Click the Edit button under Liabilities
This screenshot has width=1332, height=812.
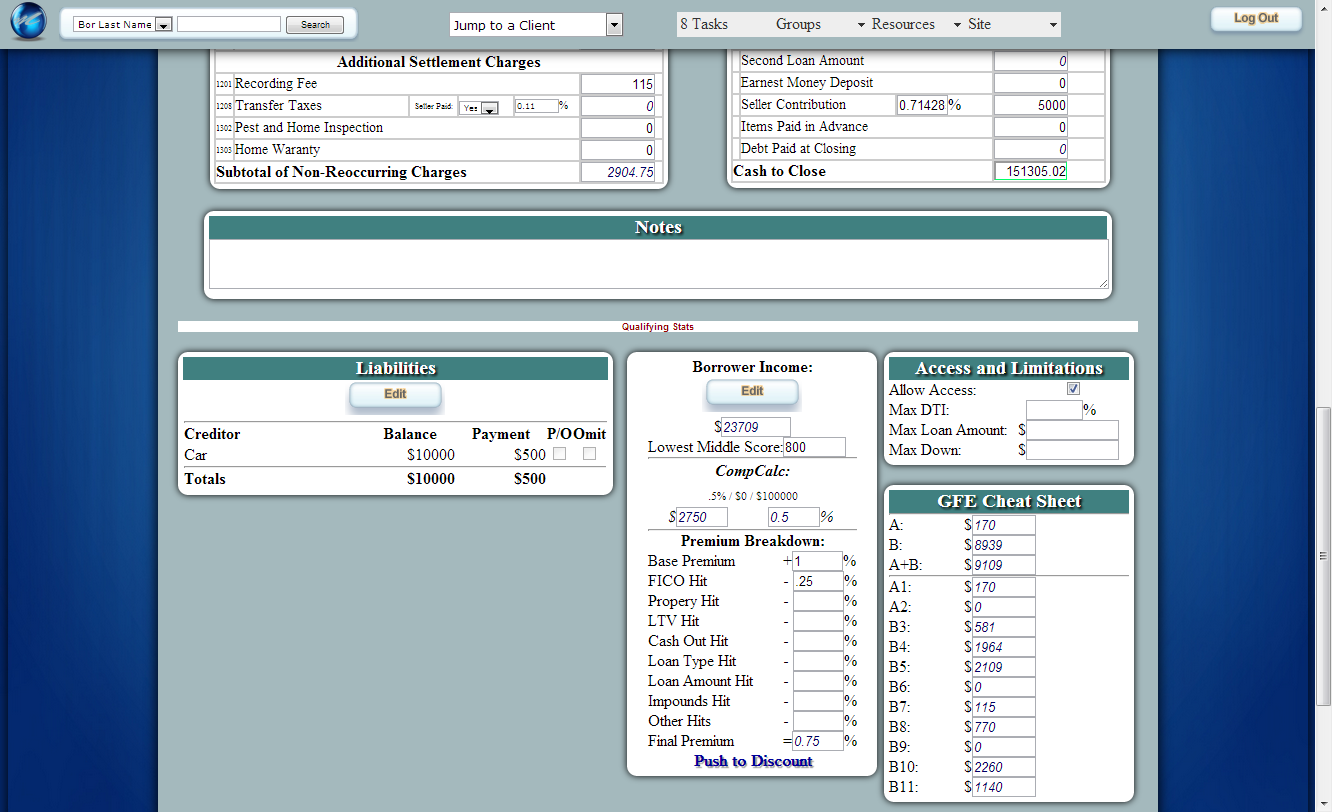pyautogui.click(x=395, y=394)
